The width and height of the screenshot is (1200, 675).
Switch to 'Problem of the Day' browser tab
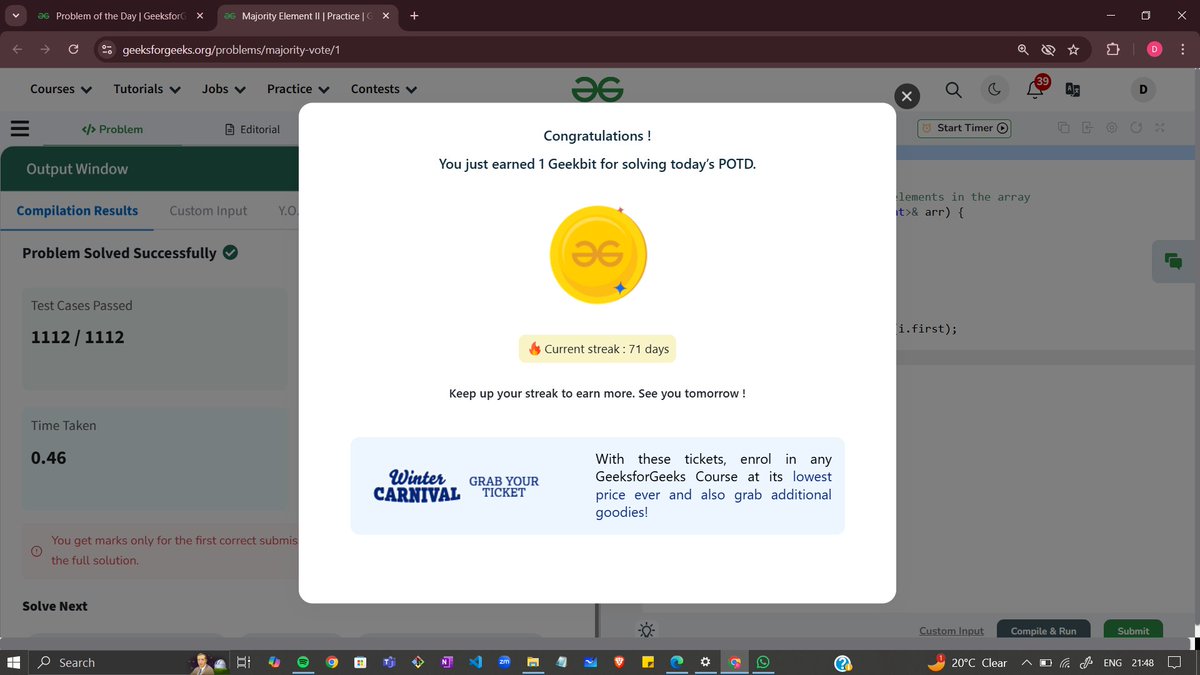click(x=120, y=16)
